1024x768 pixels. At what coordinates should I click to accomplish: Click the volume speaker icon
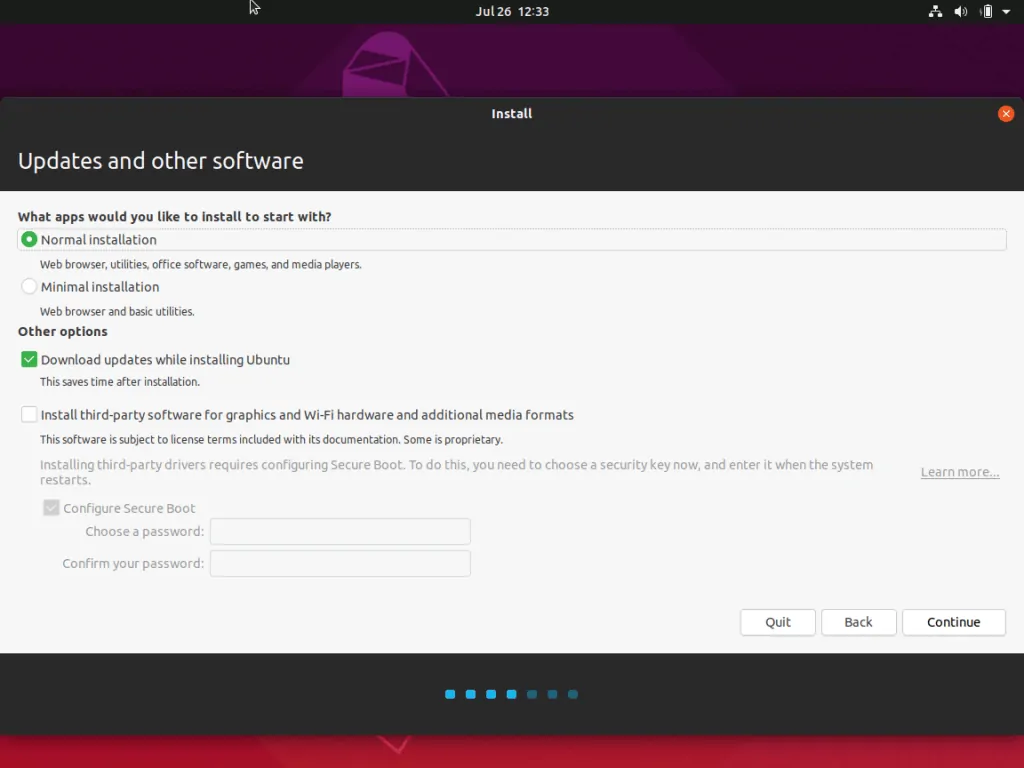point(961,12)
